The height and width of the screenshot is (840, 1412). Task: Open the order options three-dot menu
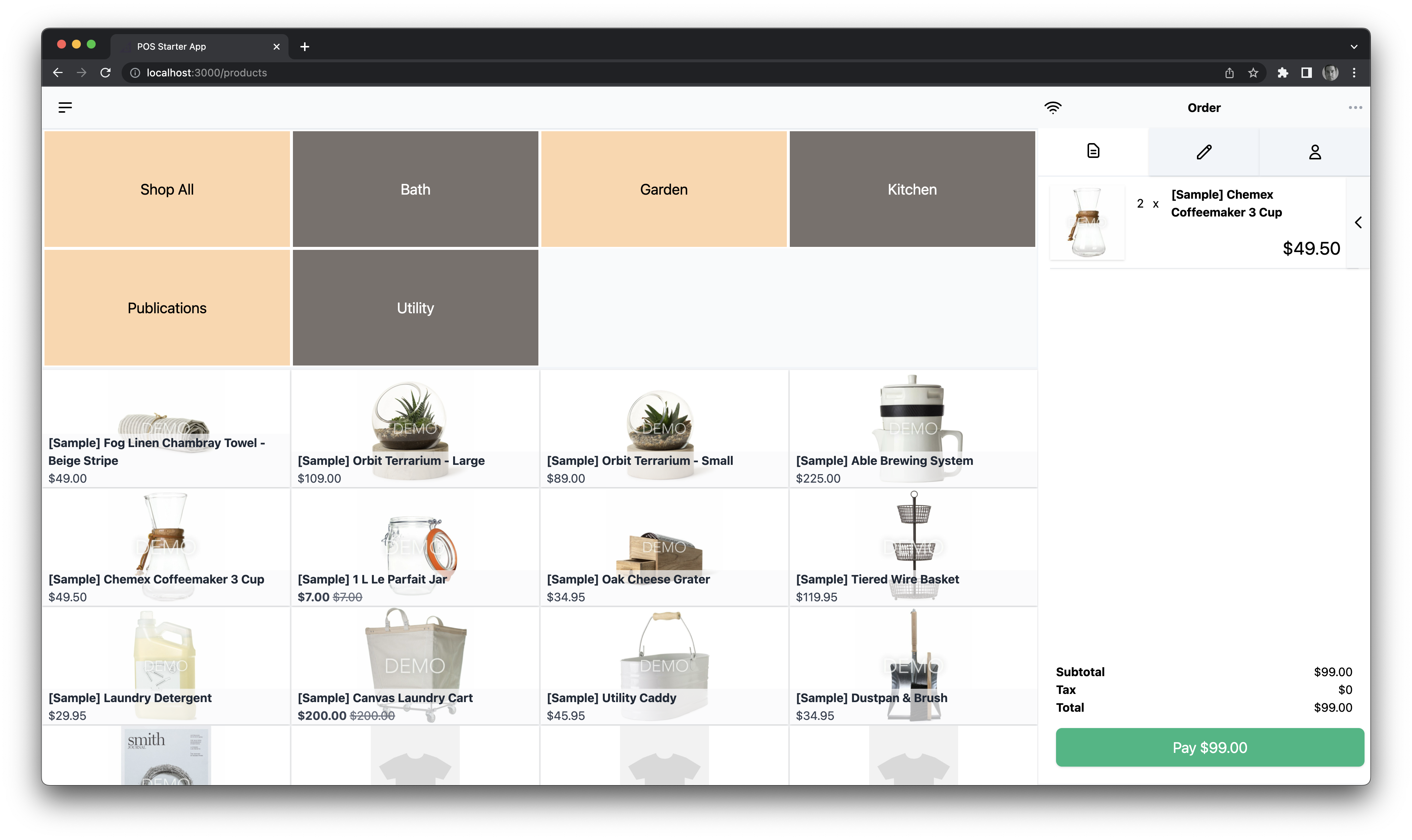[1355, 108]
